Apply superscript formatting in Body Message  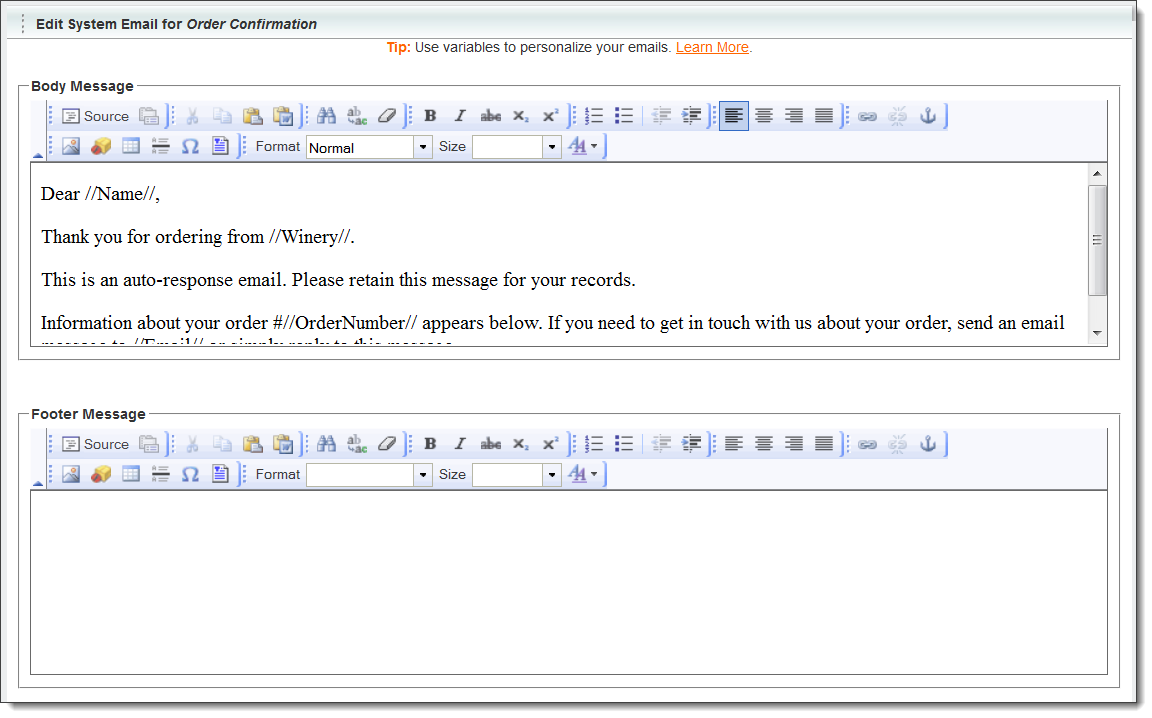coord(549,115)
